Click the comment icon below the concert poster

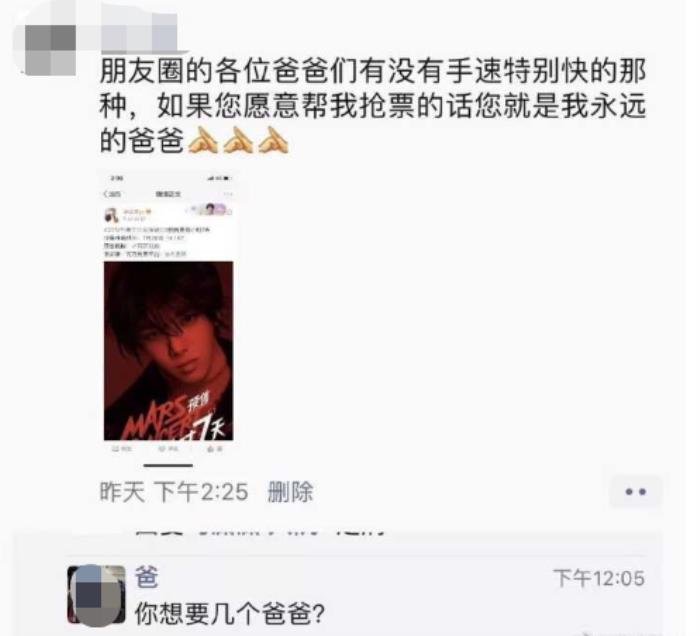[168, 449]
